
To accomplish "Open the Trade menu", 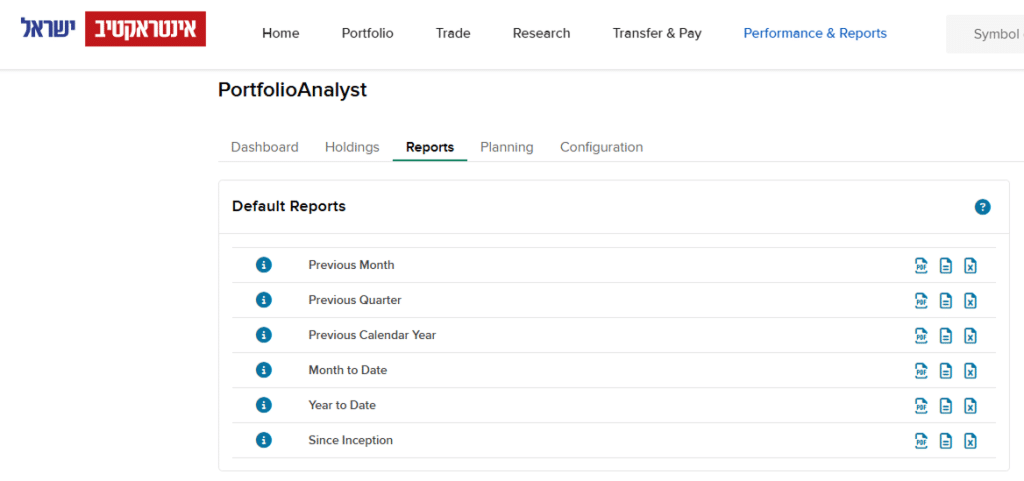I will pos(453,33).
